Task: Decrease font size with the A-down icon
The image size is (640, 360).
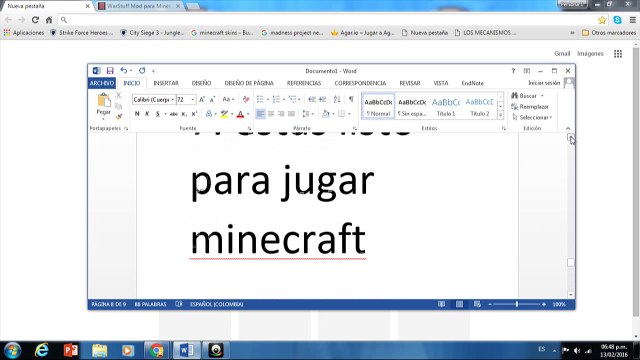Action: (212, 99)
